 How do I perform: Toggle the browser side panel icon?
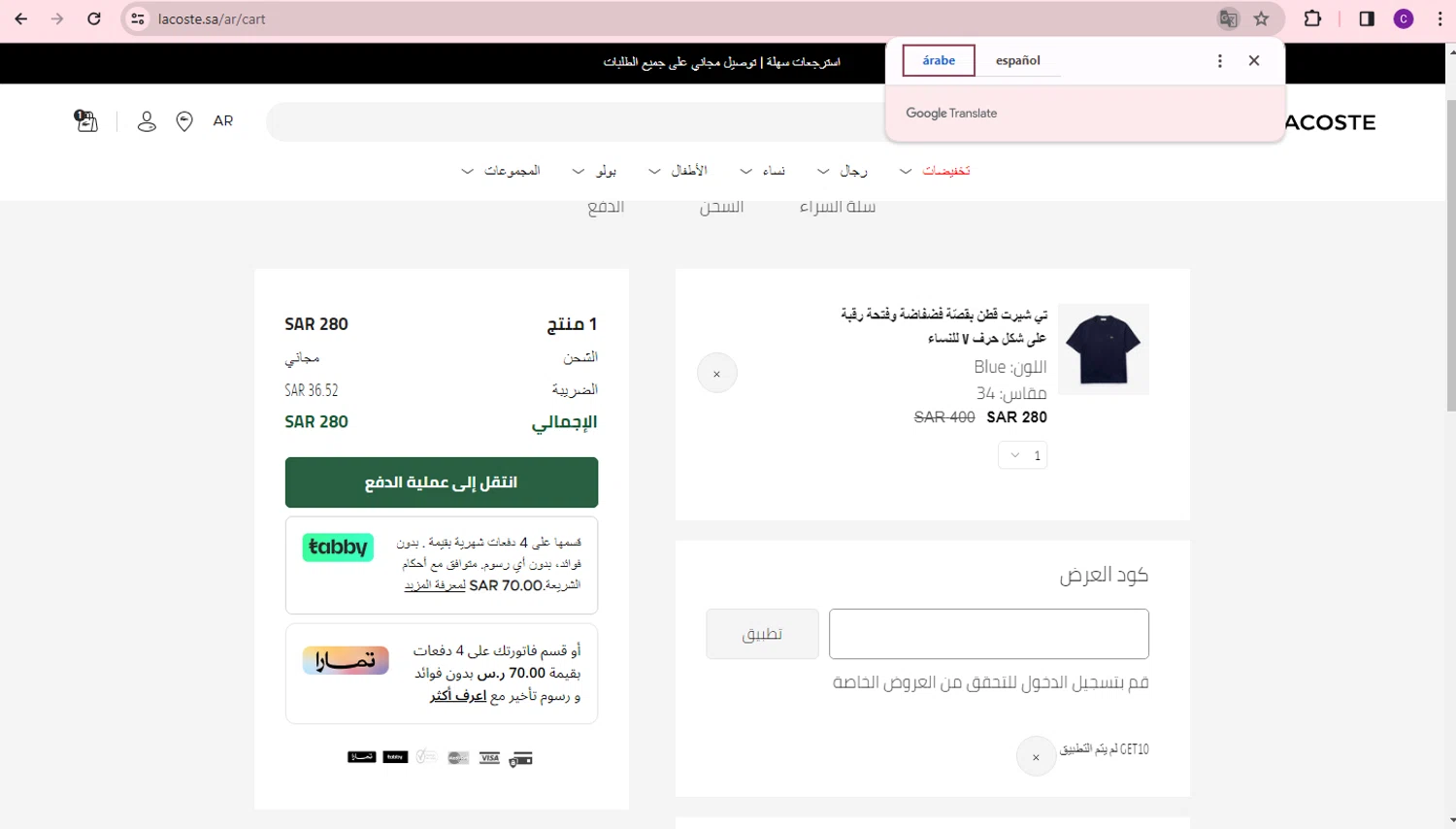[1367, 18]
